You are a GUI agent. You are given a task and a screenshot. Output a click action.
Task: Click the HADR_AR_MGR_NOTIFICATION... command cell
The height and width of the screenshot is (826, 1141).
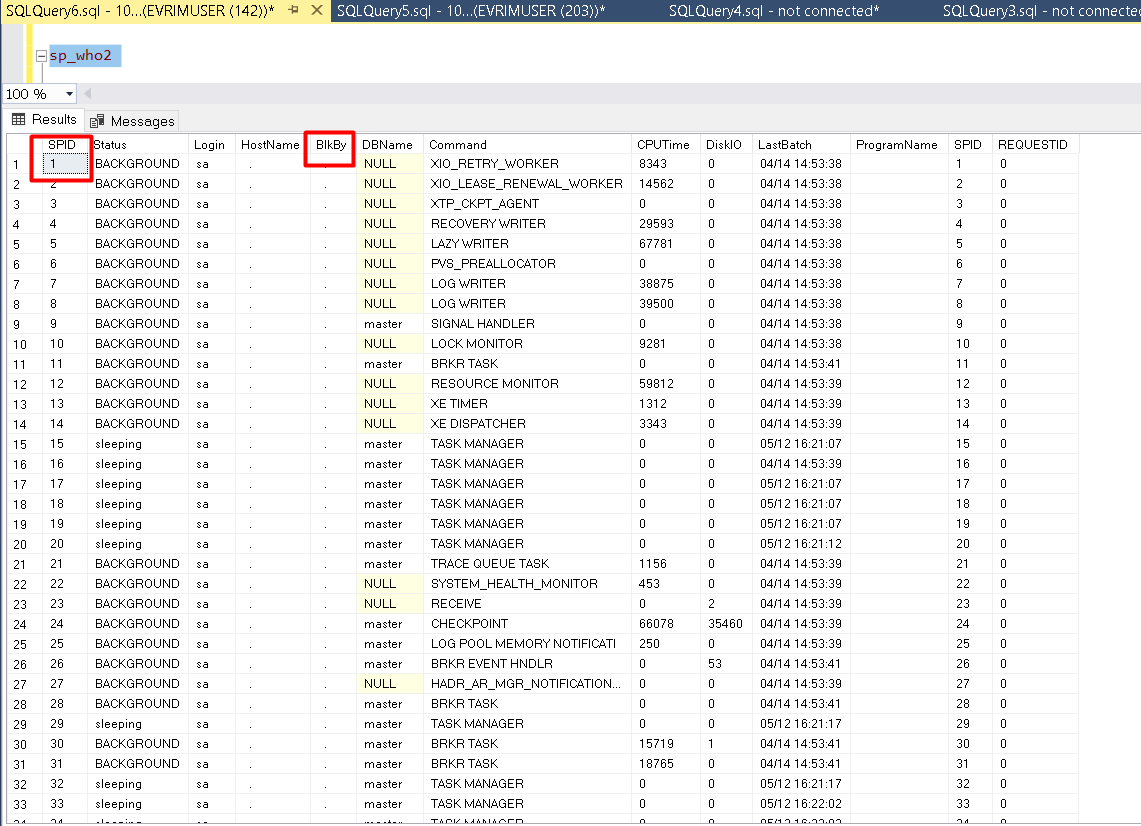(x=525, y=684)
